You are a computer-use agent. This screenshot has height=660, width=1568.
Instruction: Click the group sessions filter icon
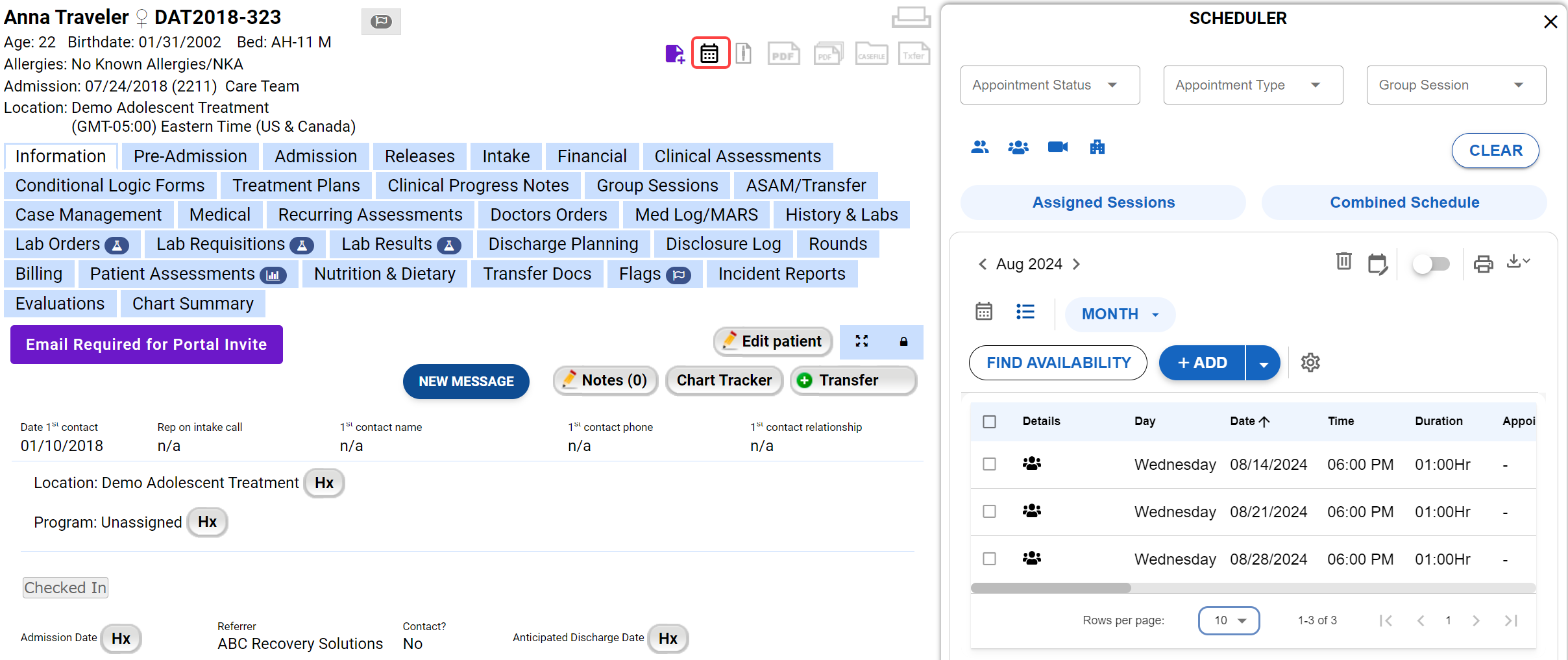pyautogui.click(x=1018, y=147)
